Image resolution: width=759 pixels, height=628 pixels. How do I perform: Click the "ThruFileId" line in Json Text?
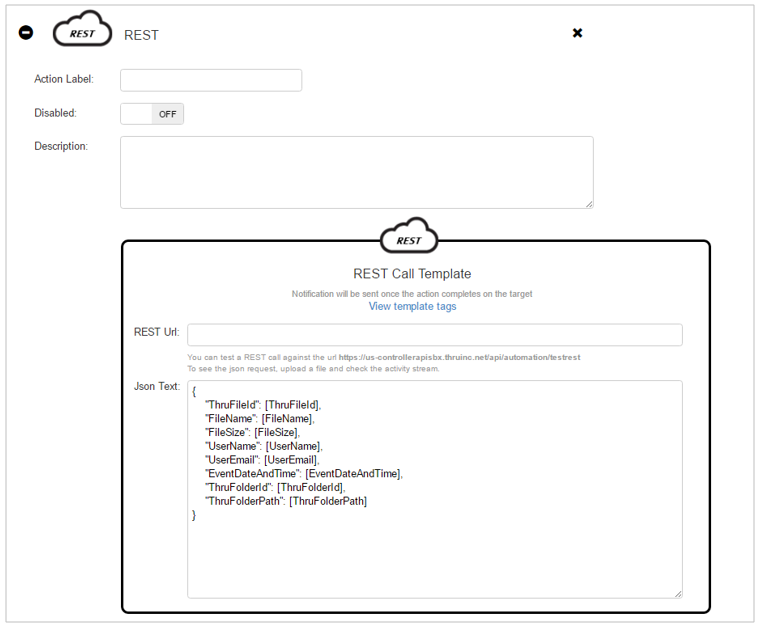point(263,405)
